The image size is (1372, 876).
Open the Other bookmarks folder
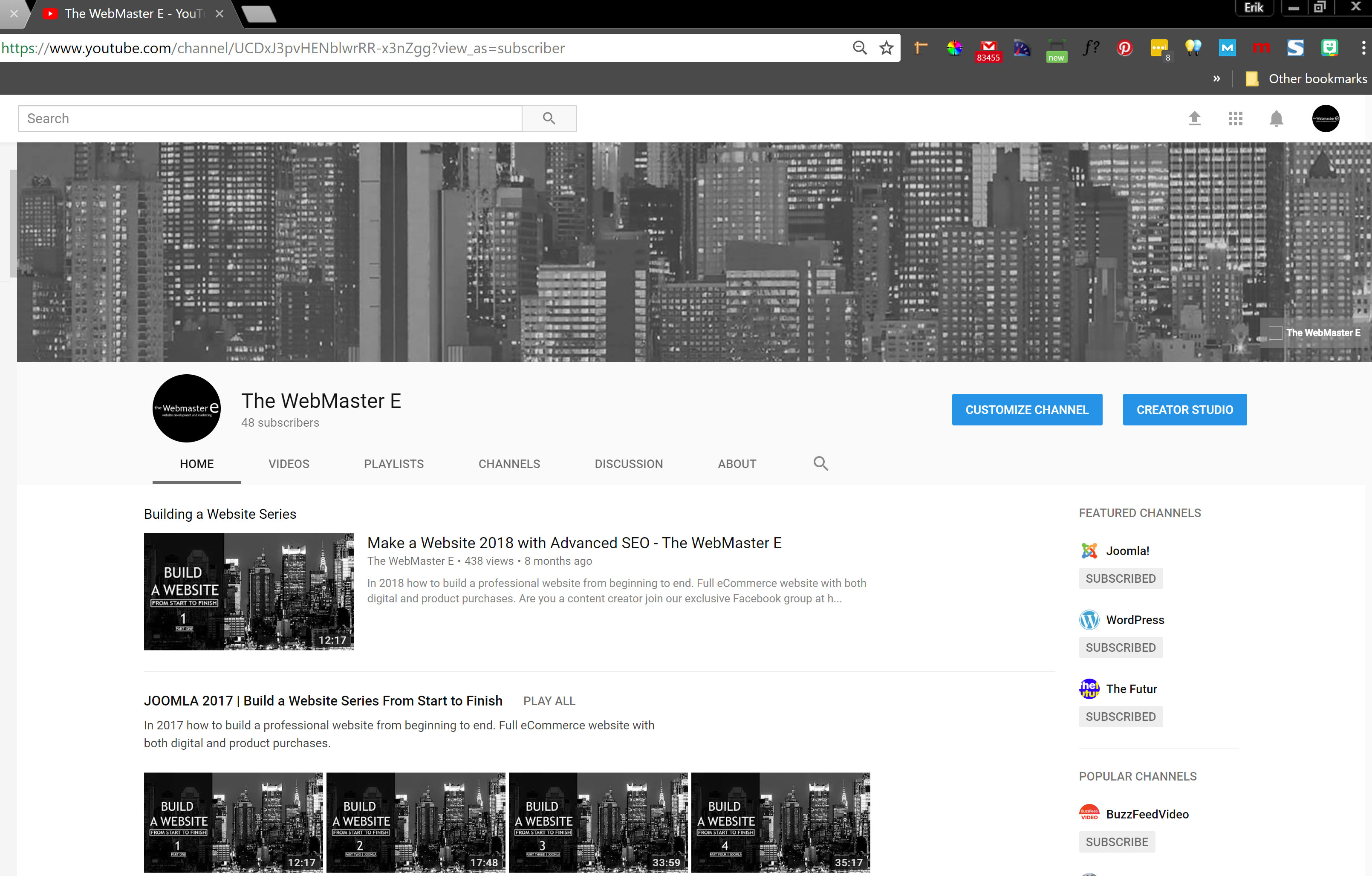1306,79
